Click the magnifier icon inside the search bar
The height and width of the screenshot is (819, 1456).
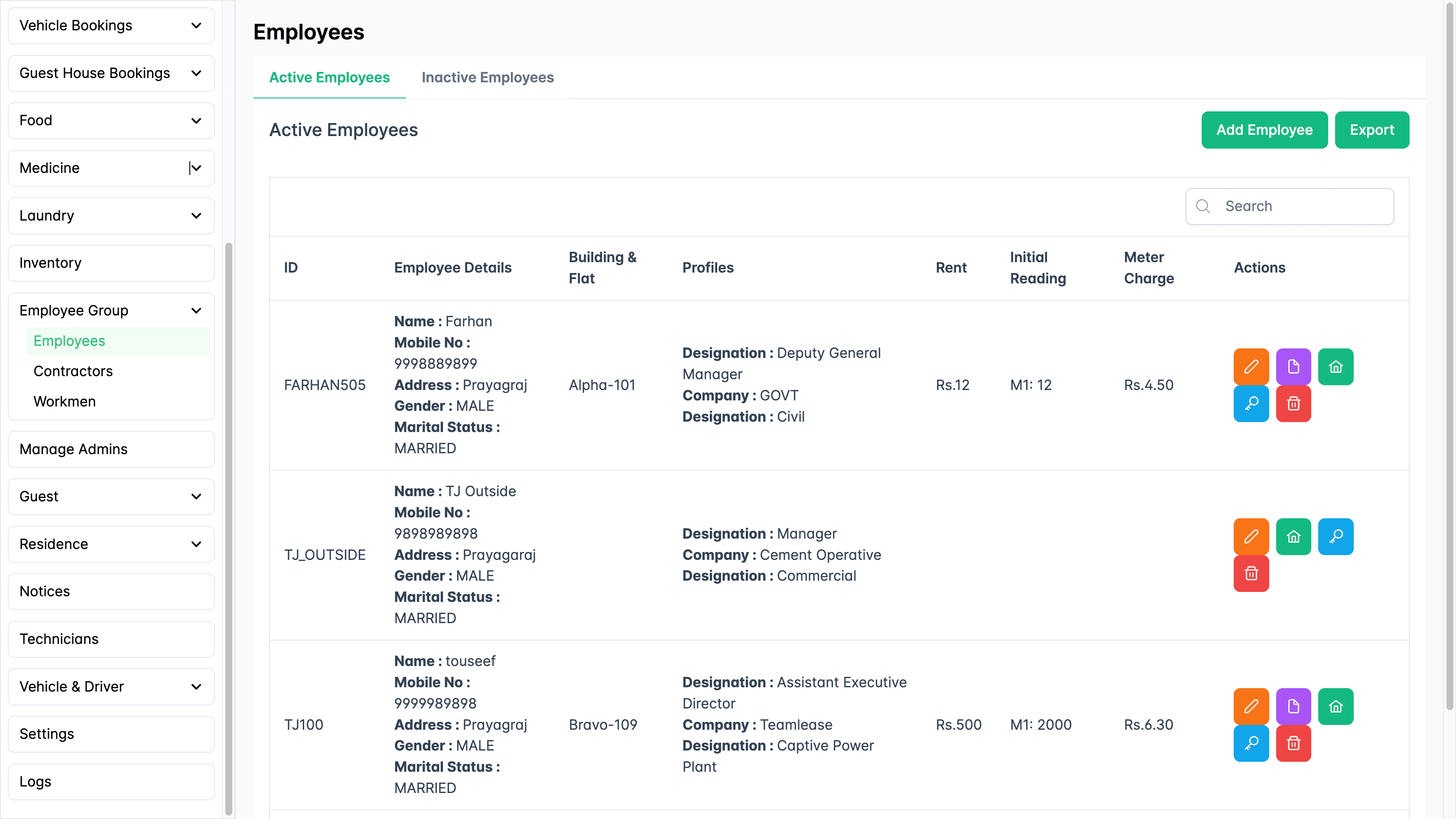tap(1203, 206)
